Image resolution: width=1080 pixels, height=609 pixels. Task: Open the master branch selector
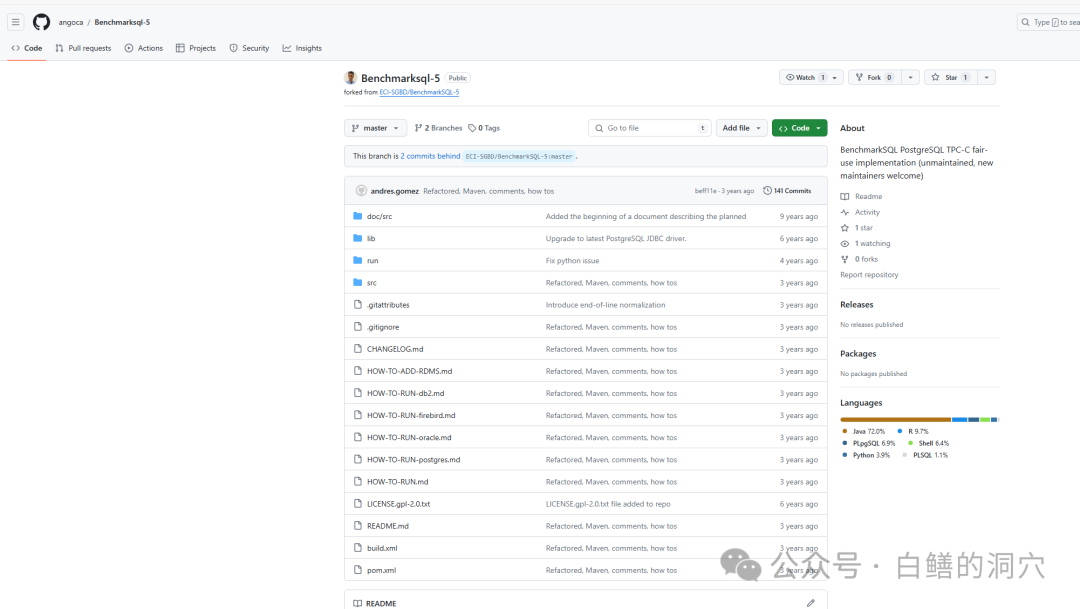[375, 128]
